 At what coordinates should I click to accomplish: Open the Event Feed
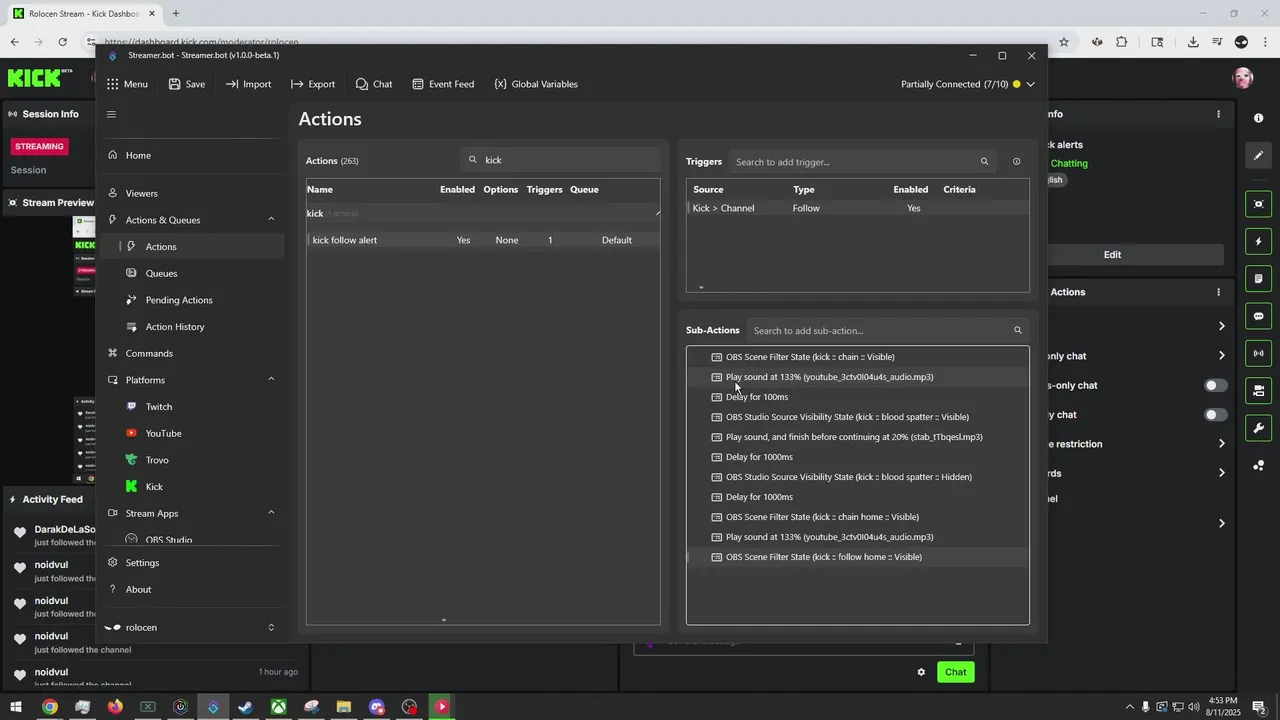point(443,84)
